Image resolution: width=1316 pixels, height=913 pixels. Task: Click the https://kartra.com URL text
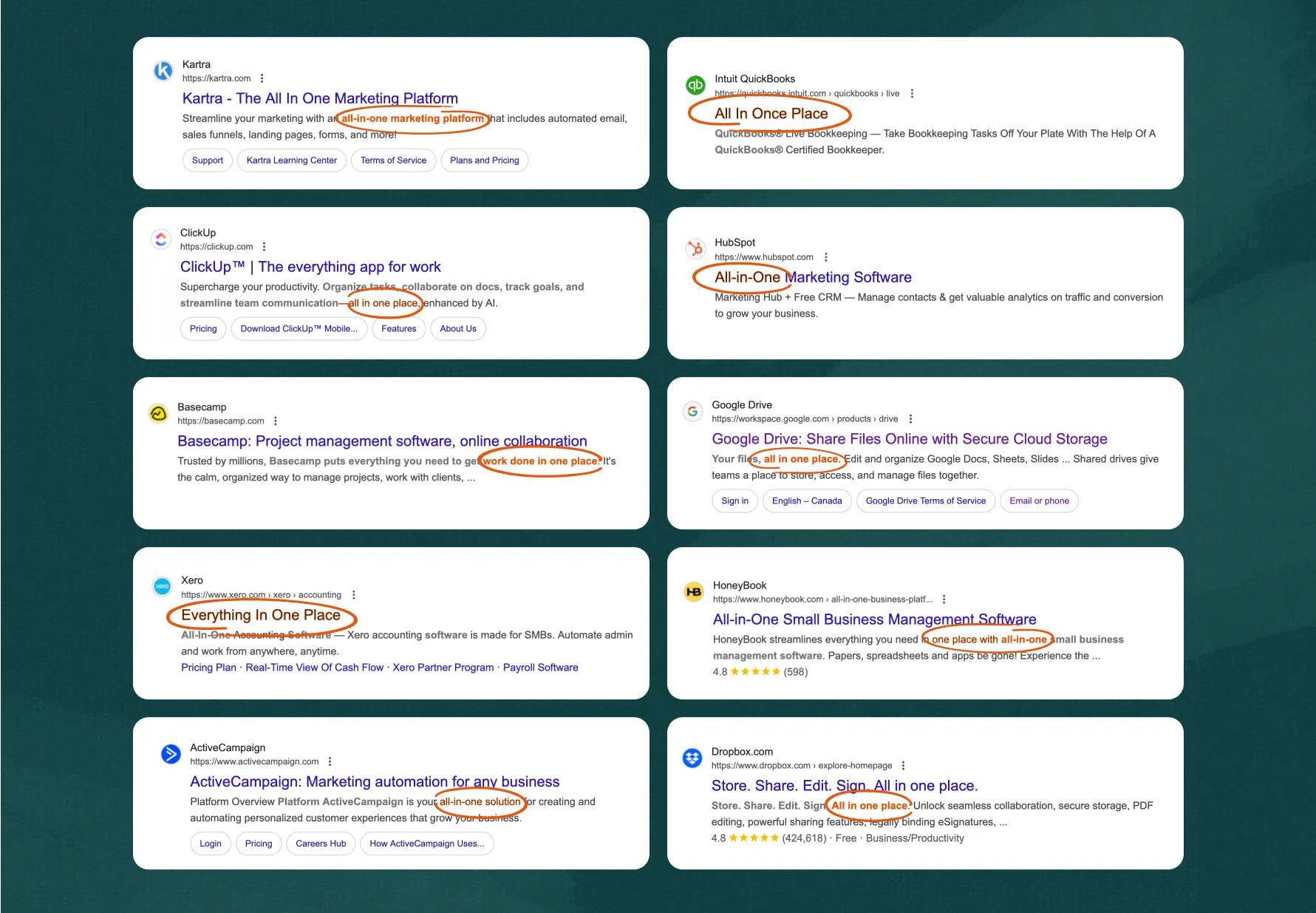click(x=217, y=78)
